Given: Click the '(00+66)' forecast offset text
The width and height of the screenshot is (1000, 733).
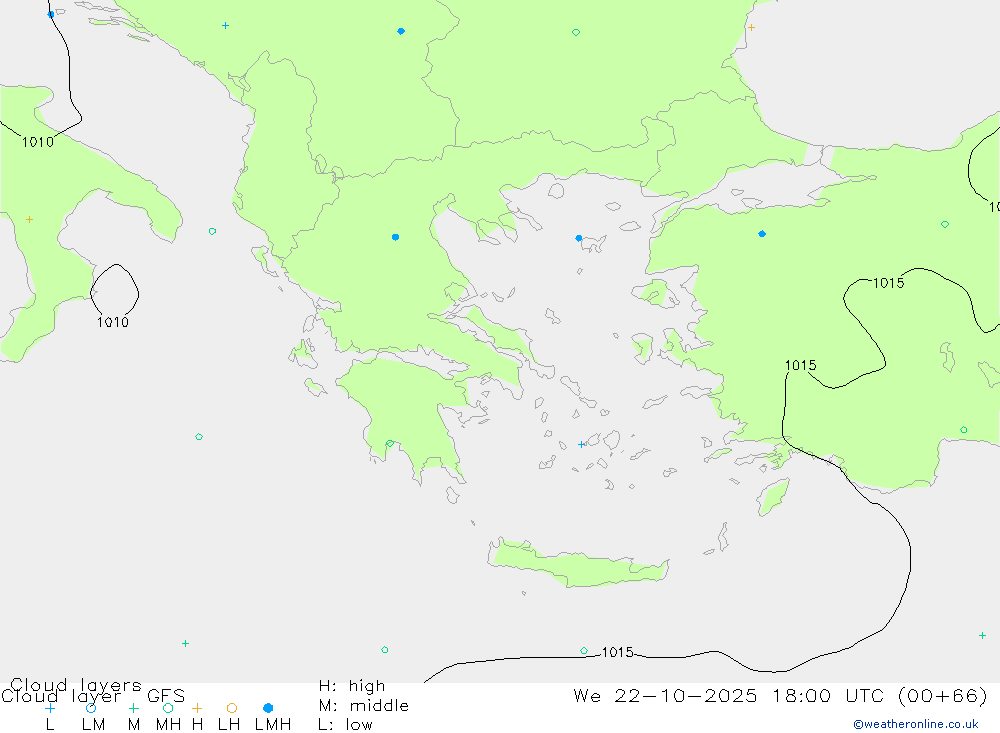Looking at the screenshot, I should click(943, 695).
